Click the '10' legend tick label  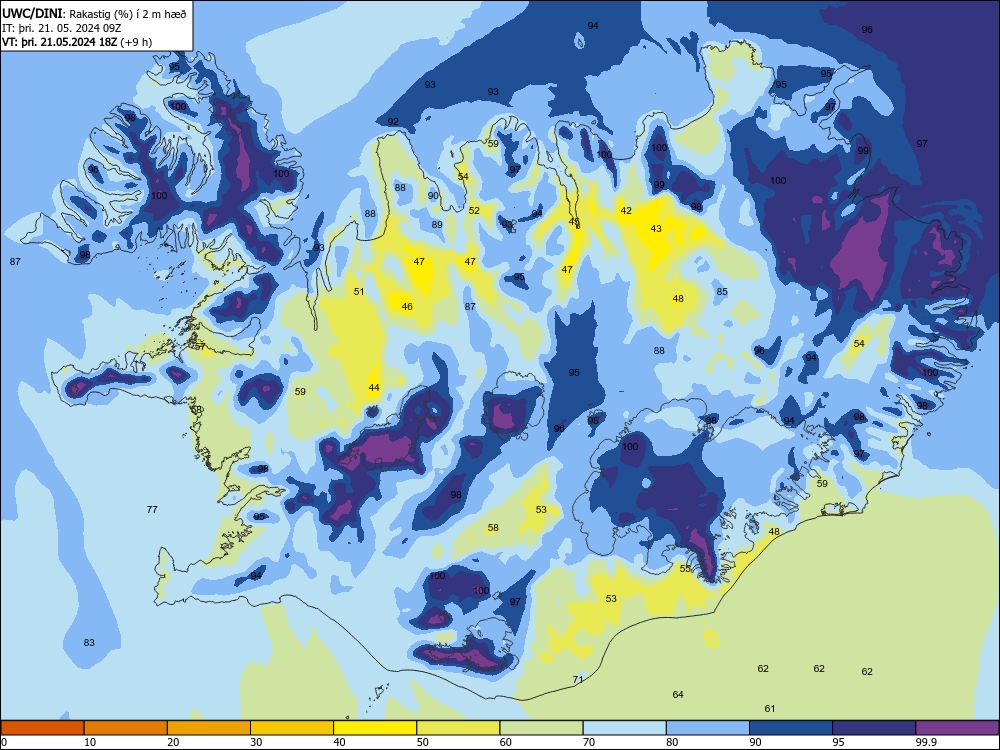[x=90, y=742]
